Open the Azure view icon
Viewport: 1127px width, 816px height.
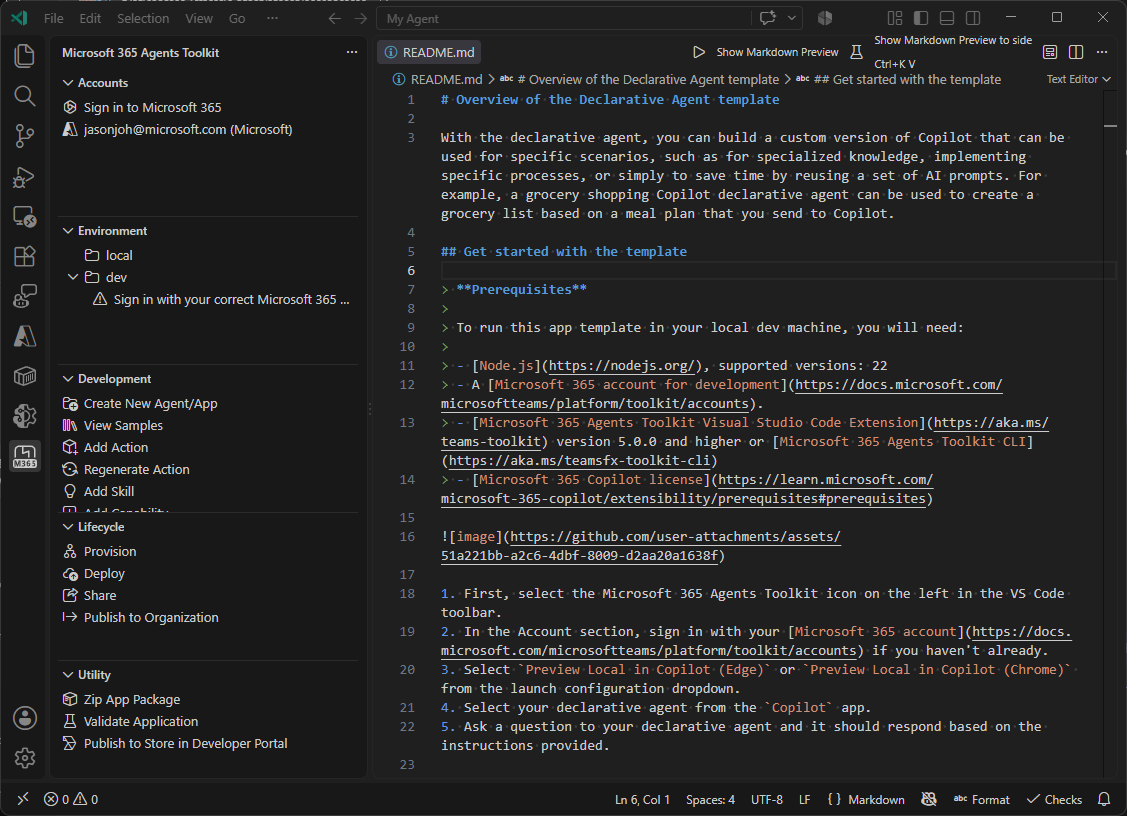pos(24,336)
